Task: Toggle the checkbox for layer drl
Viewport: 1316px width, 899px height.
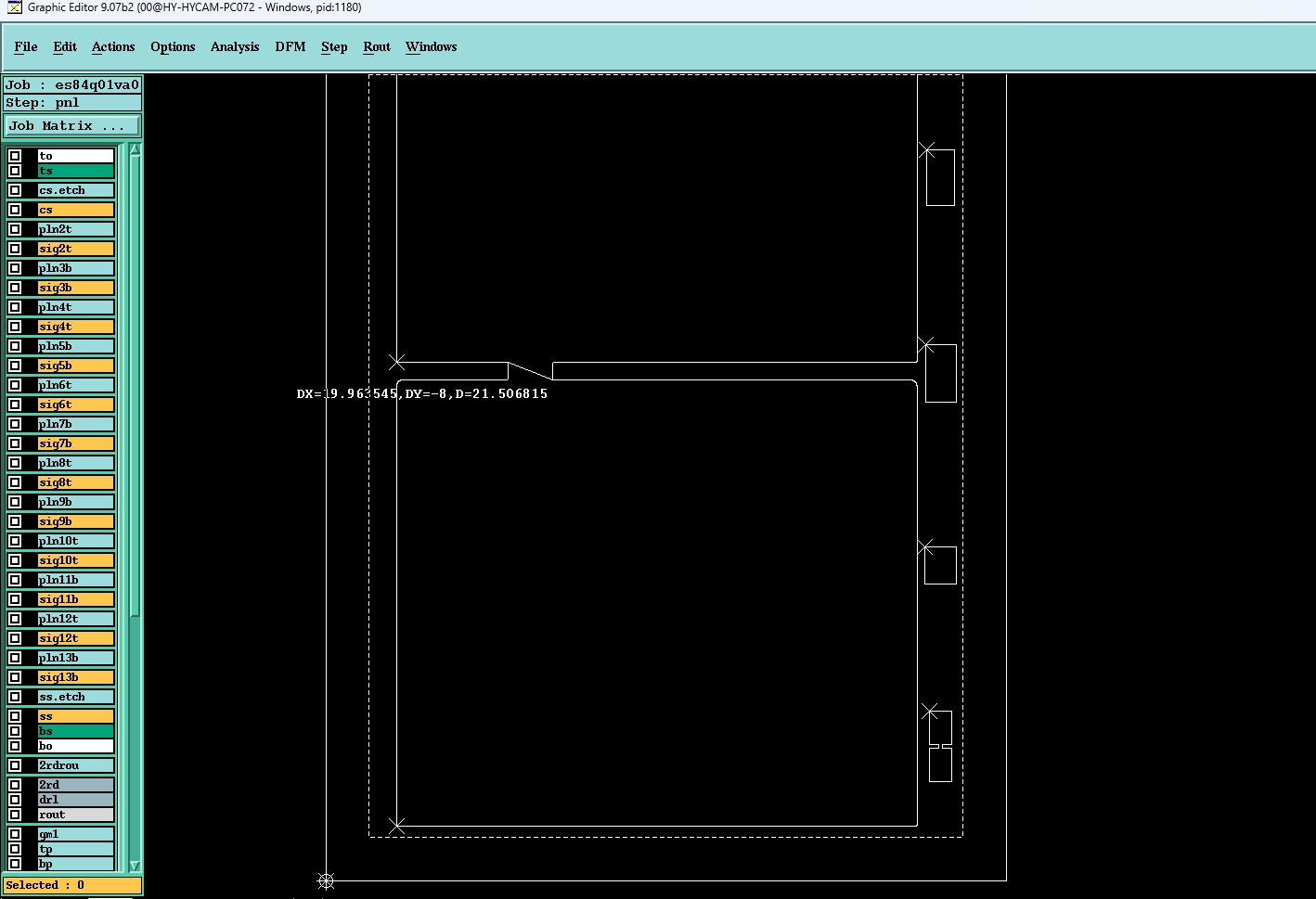Action: (x=15, y=800)
